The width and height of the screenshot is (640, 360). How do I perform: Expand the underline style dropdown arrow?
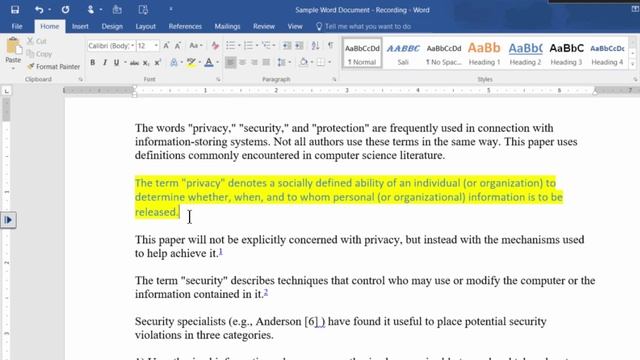pos(125,62)
